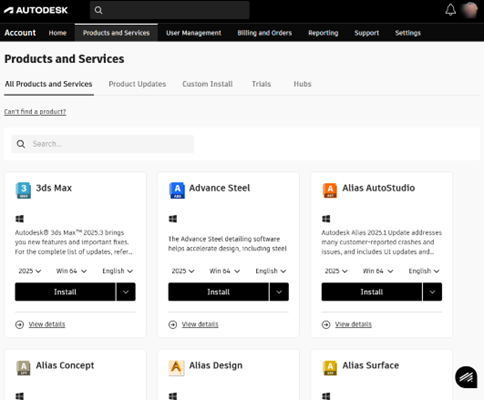Click the 3ds Max product icon

(23, 190)
